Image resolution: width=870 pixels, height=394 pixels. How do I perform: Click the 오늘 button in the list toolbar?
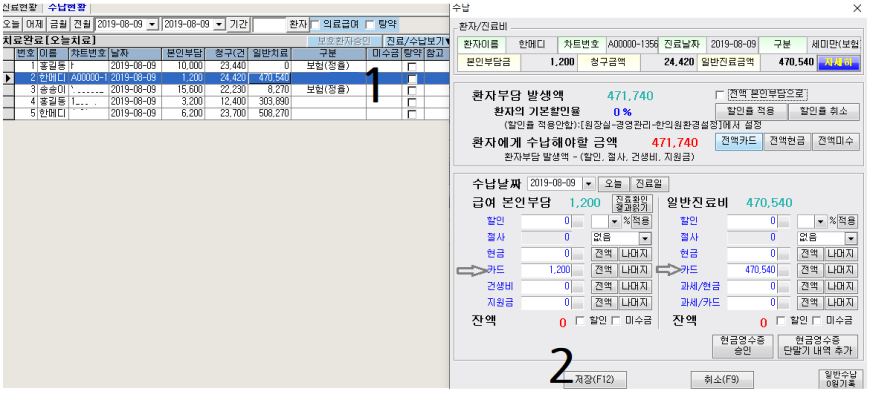(12, 24)
